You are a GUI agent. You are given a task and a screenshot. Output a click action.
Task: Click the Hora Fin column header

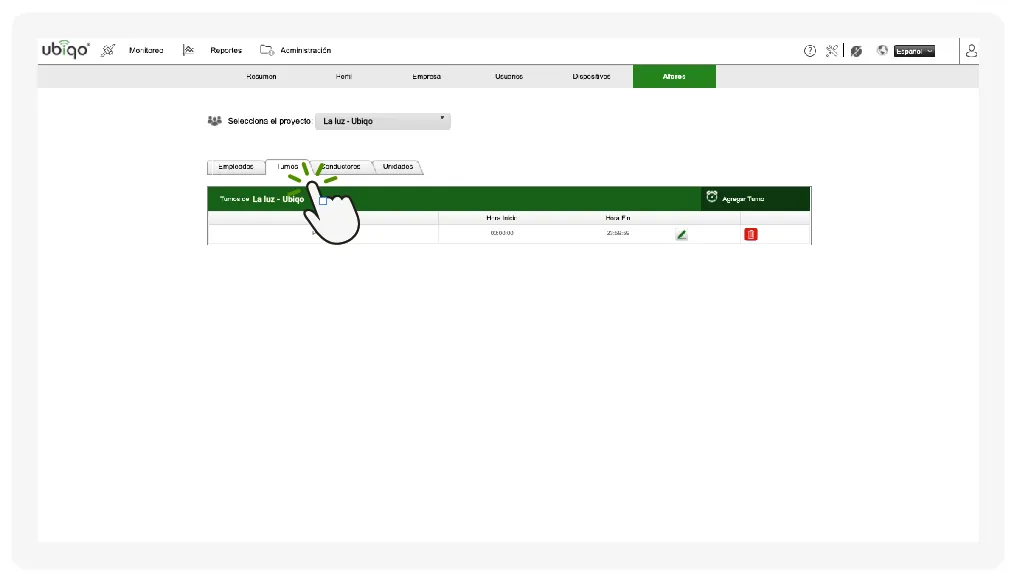618,218
